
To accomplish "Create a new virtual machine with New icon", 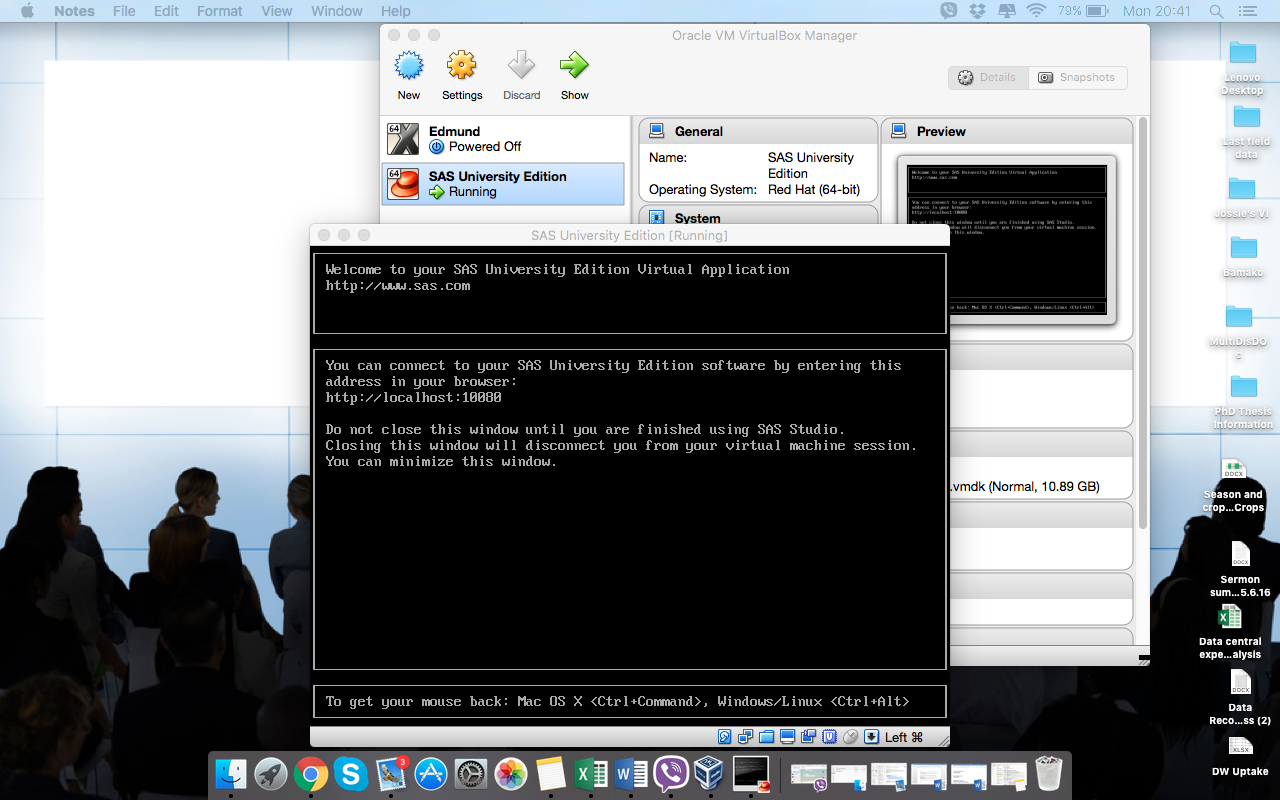I will click(x=408, y=70).
